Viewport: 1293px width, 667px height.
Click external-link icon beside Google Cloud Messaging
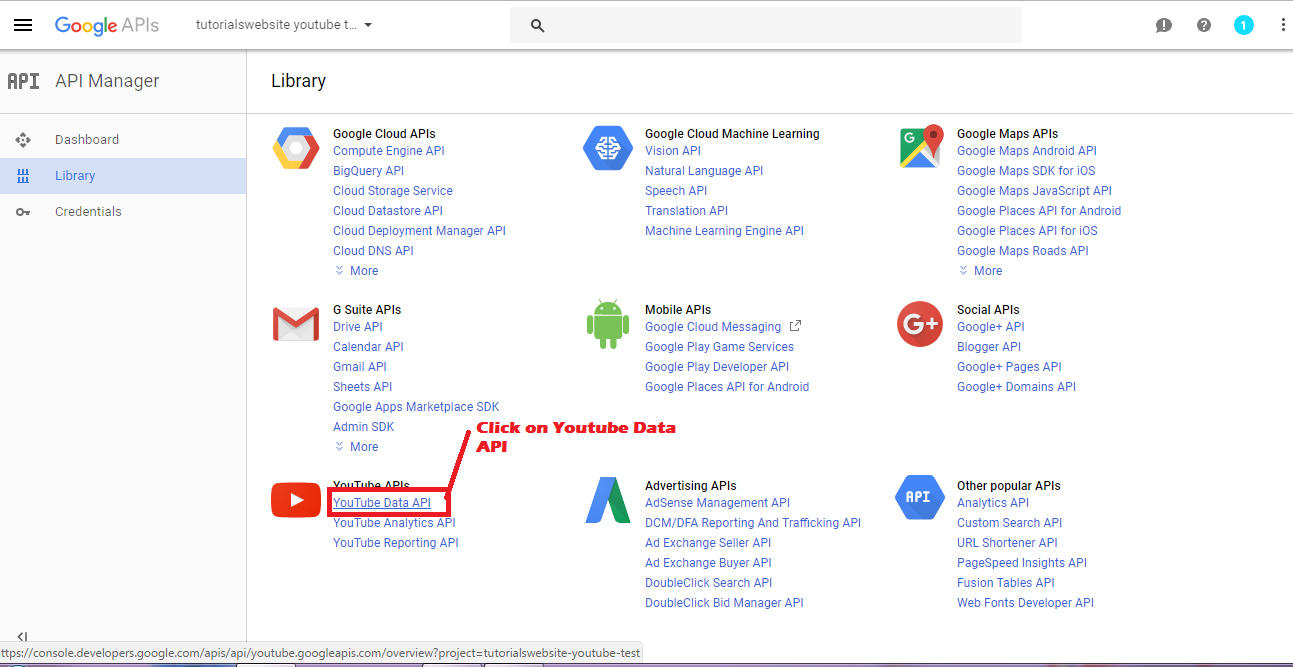(x=796, y=326)
